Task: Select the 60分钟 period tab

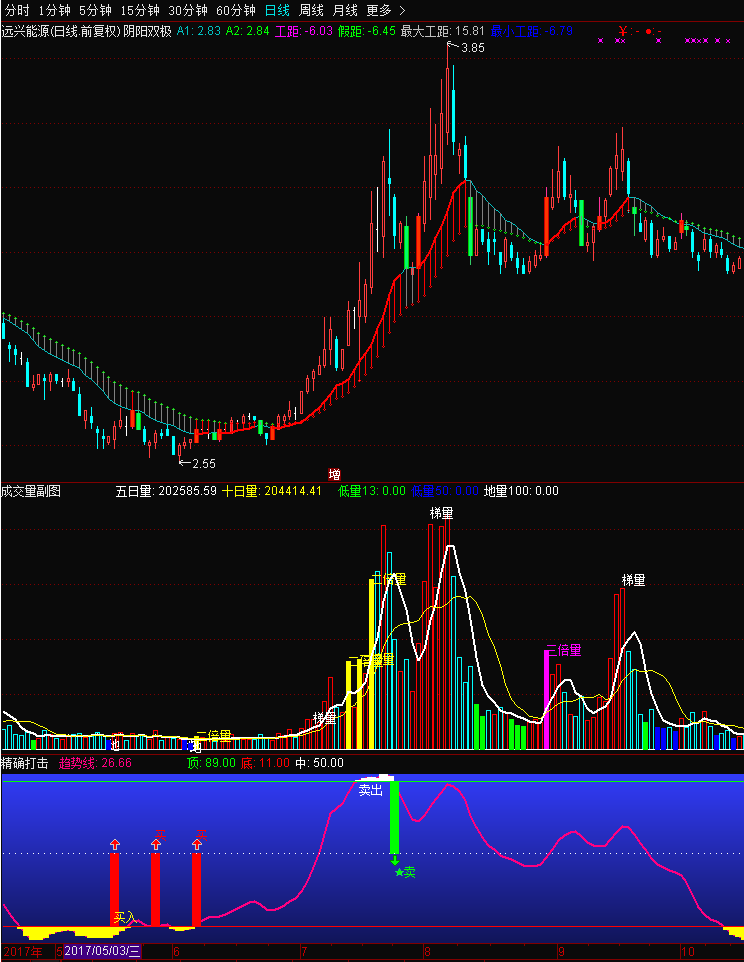Action: [x=236, y=10]
